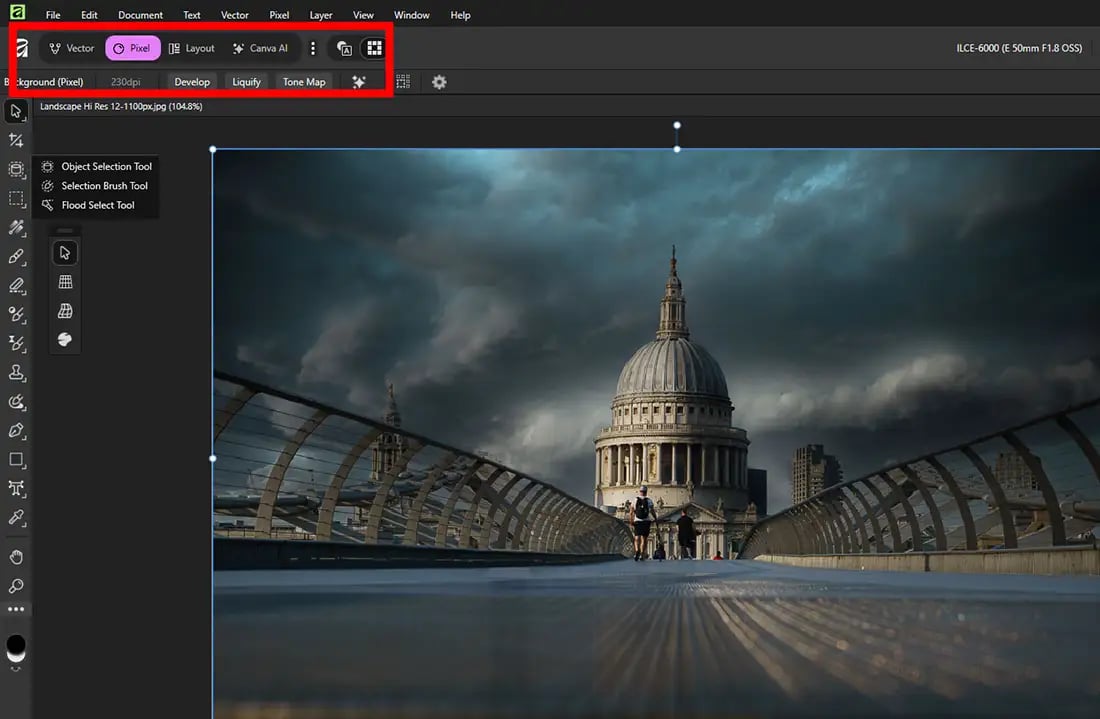Screen dimensions: 1100x719
Task: Open settings with the gear icon
Action: coord(439,82)
